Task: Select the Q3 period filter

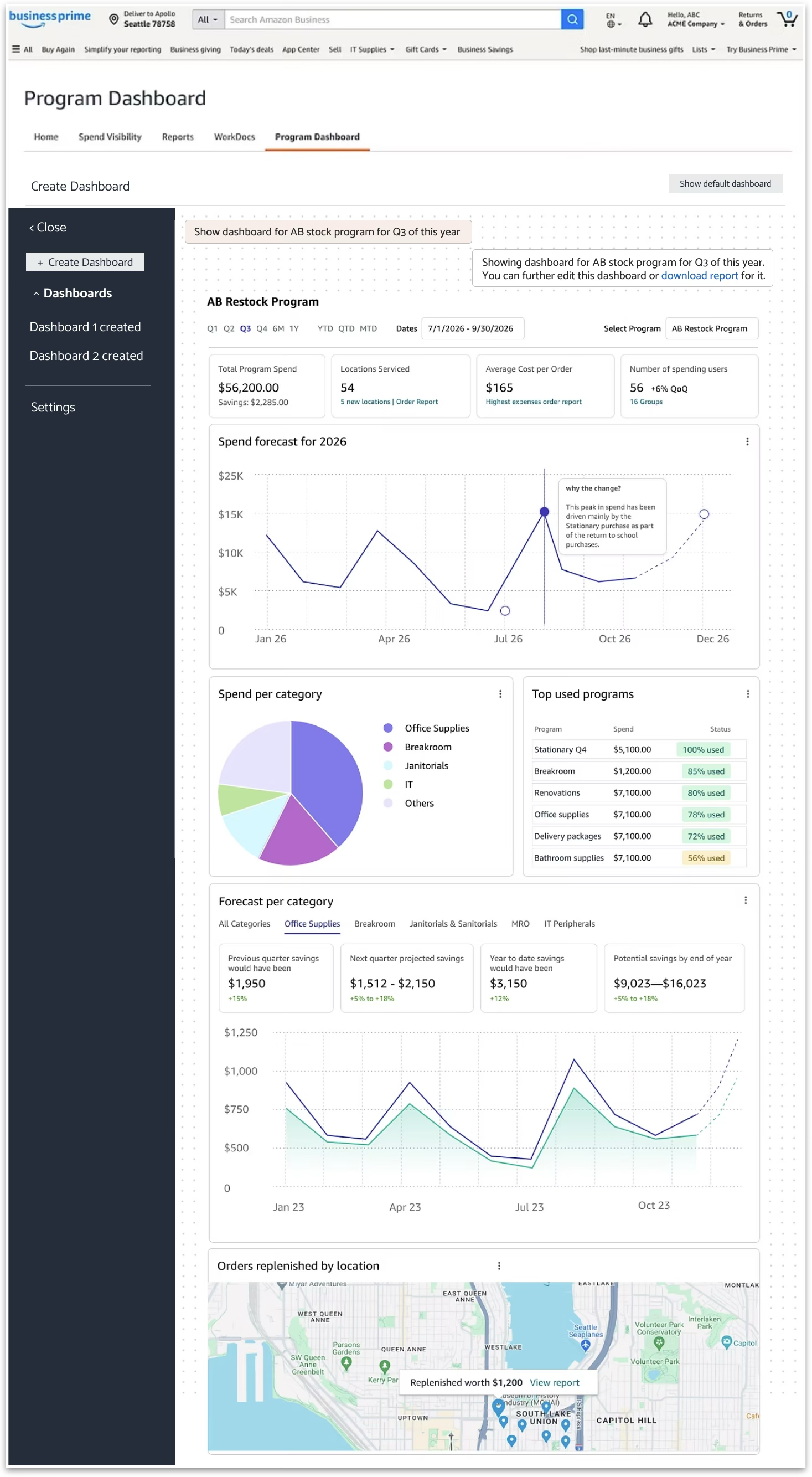Action: coord(245,328)
